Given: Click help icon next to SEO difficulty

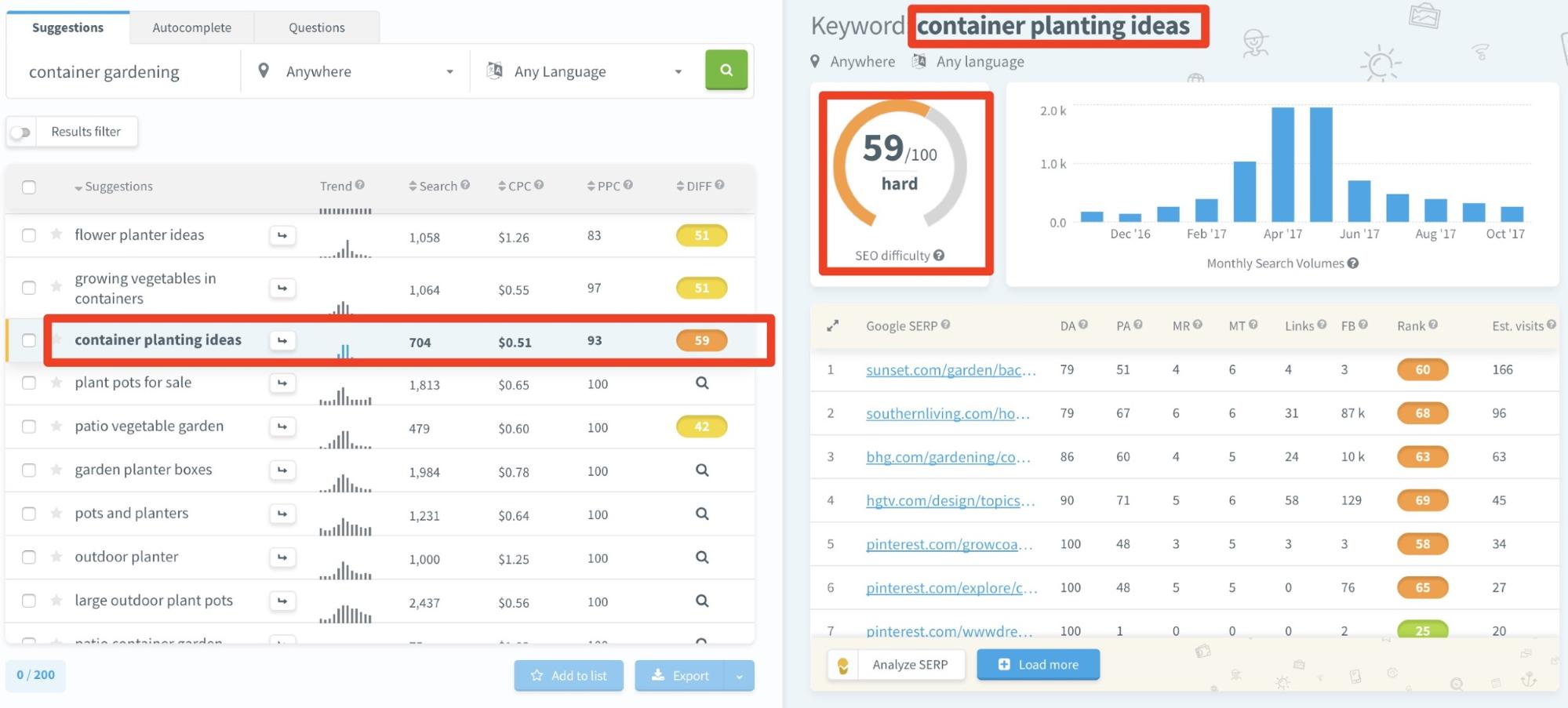Looking at the screenshot, I should [939, 256].
